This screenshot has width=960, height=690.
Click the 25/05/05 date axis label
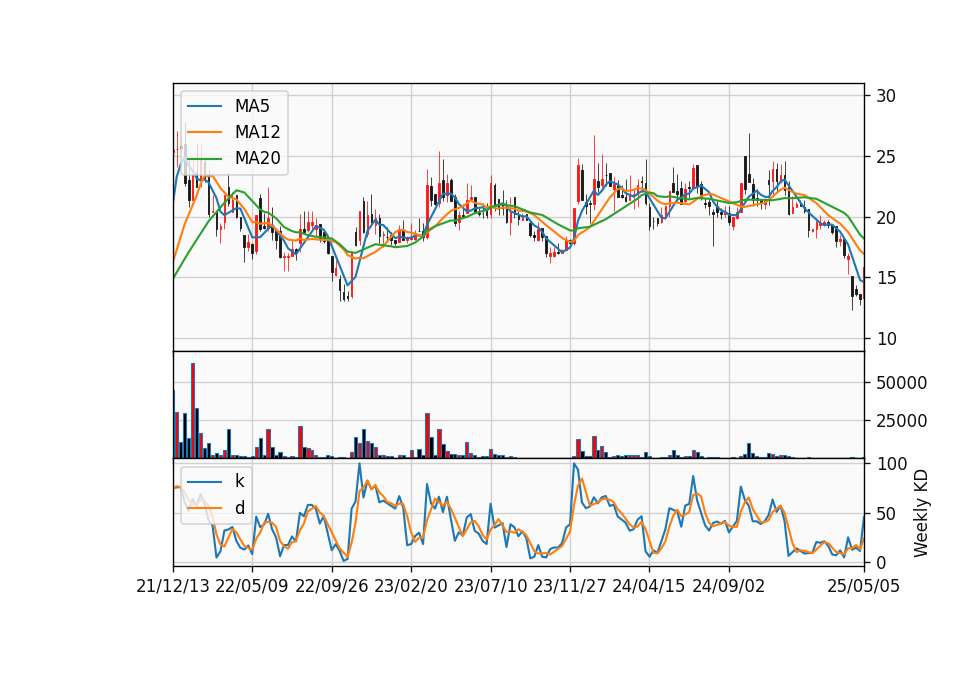(863, 586)
